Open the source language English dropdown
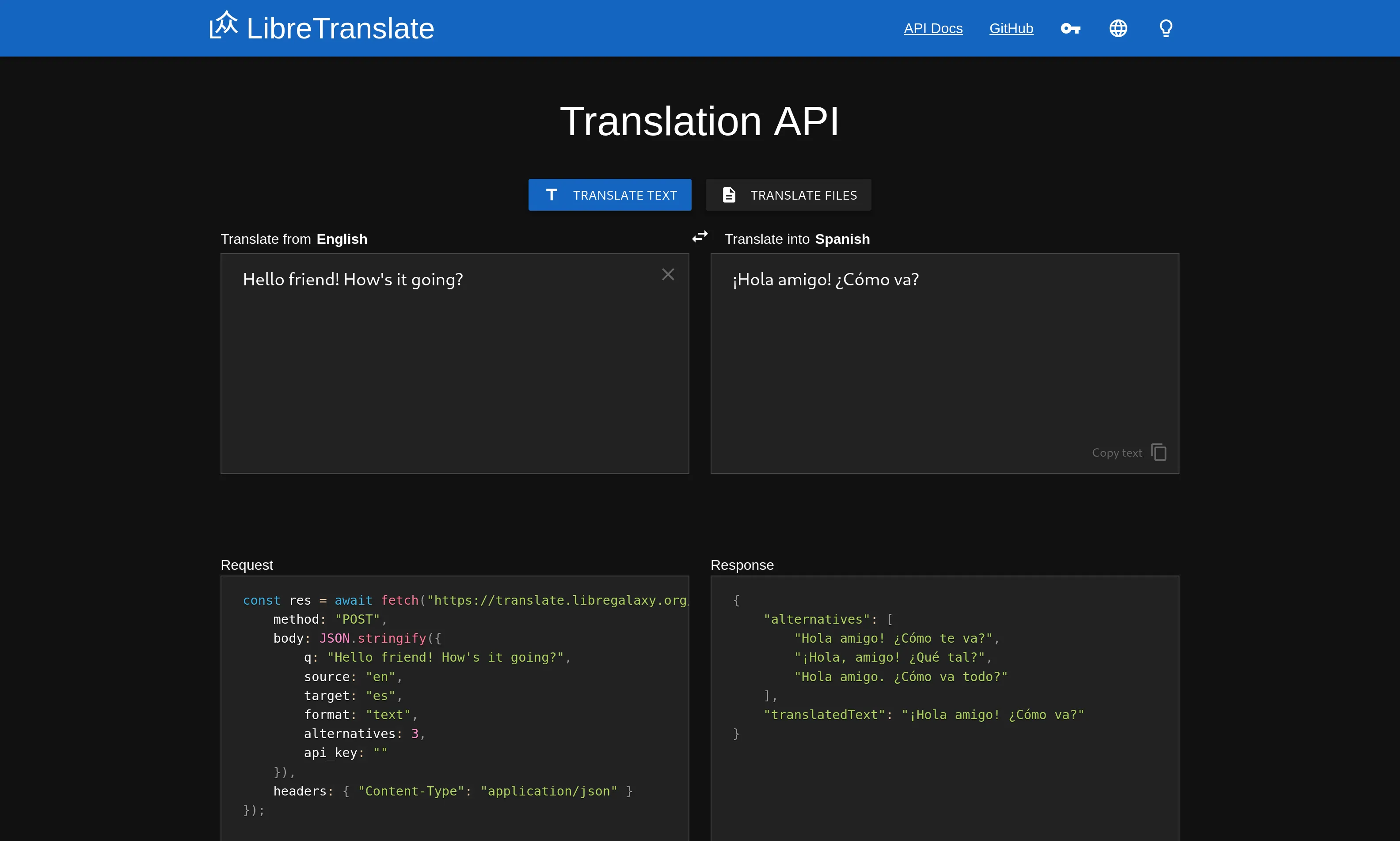The width and height of the screenshot is (1400, 841). point(342,239)
